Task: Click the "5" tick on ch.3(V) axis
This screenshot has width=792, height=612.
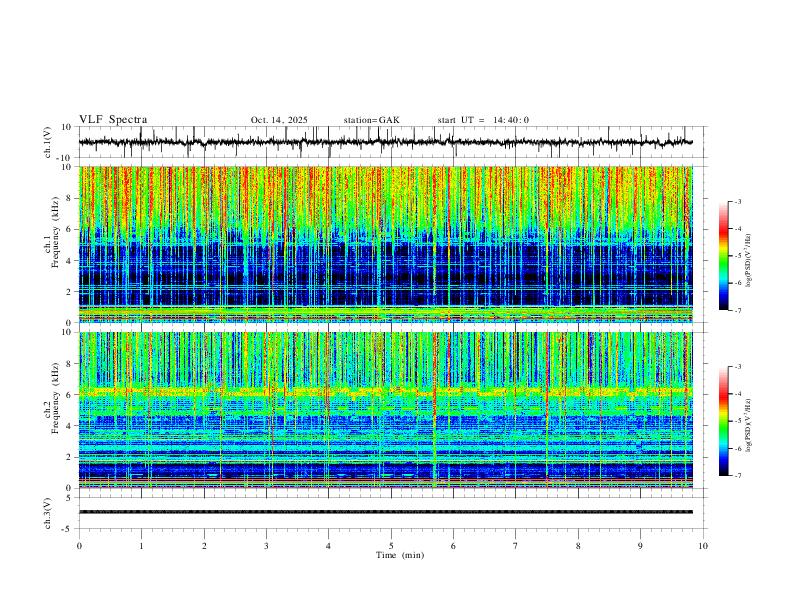Action: 69,498
